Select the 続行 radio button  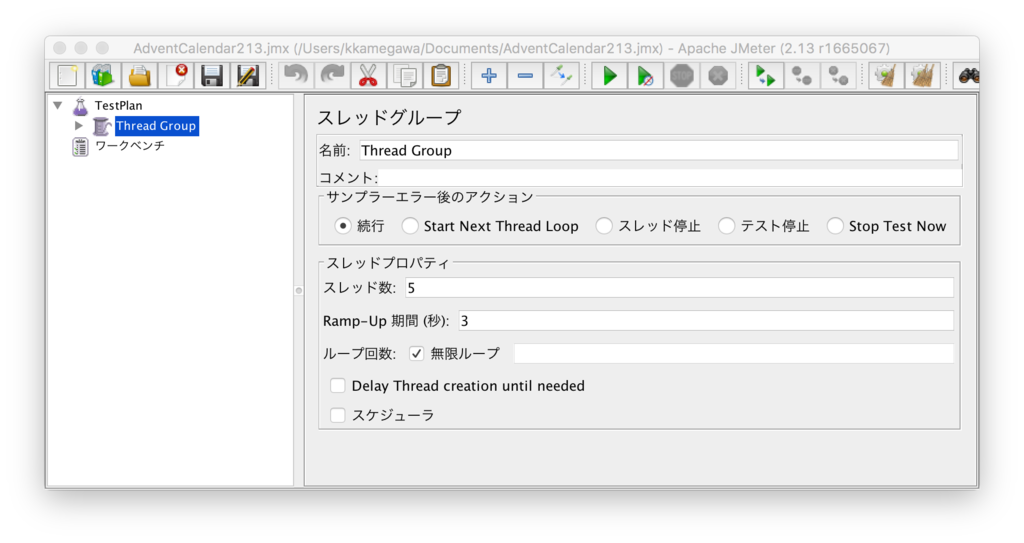point(343,226)
